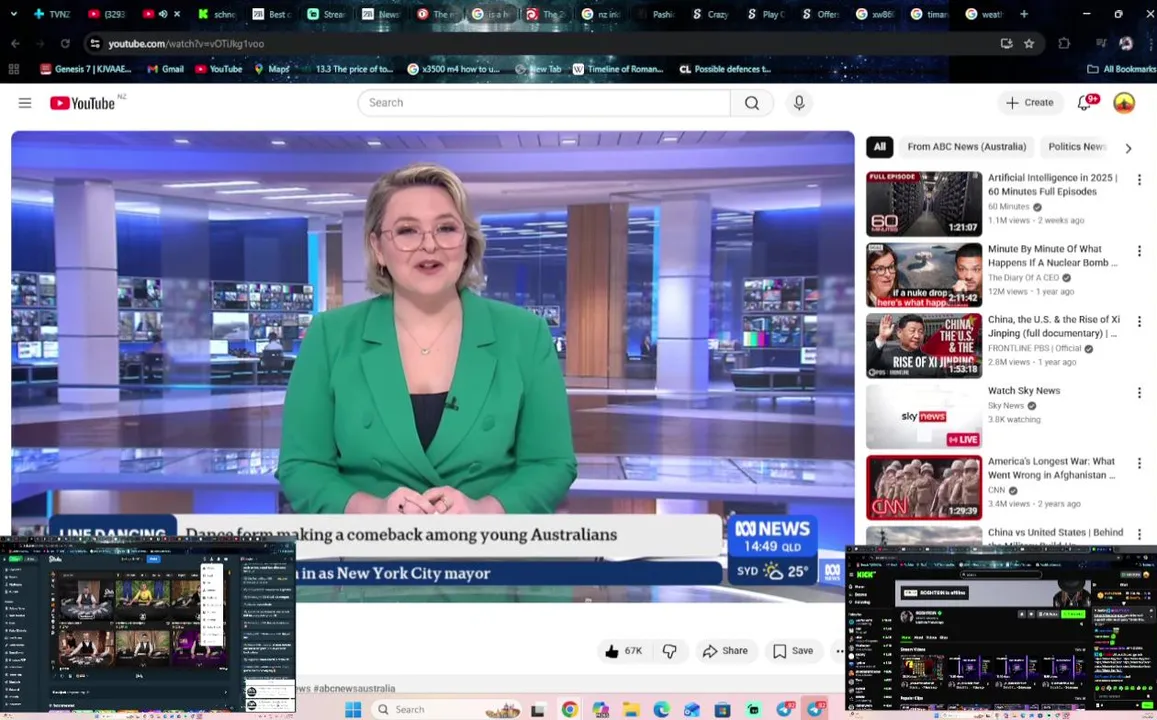1157x720 pixels.
Task: Open the #abcnewsaustralia hashtag link
Action: tap(354, 688)
